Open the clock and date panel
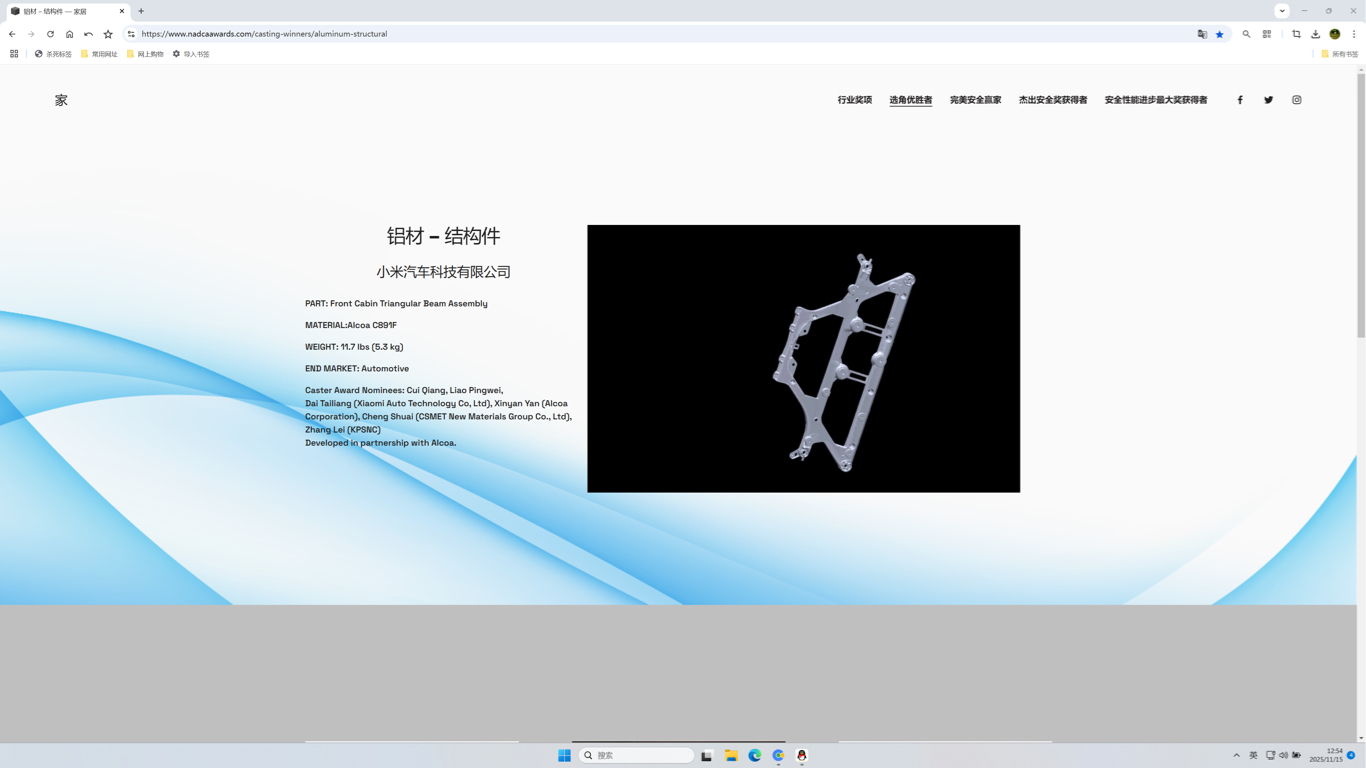This screenshot has height=768, width=1366. pos(1327,756)
